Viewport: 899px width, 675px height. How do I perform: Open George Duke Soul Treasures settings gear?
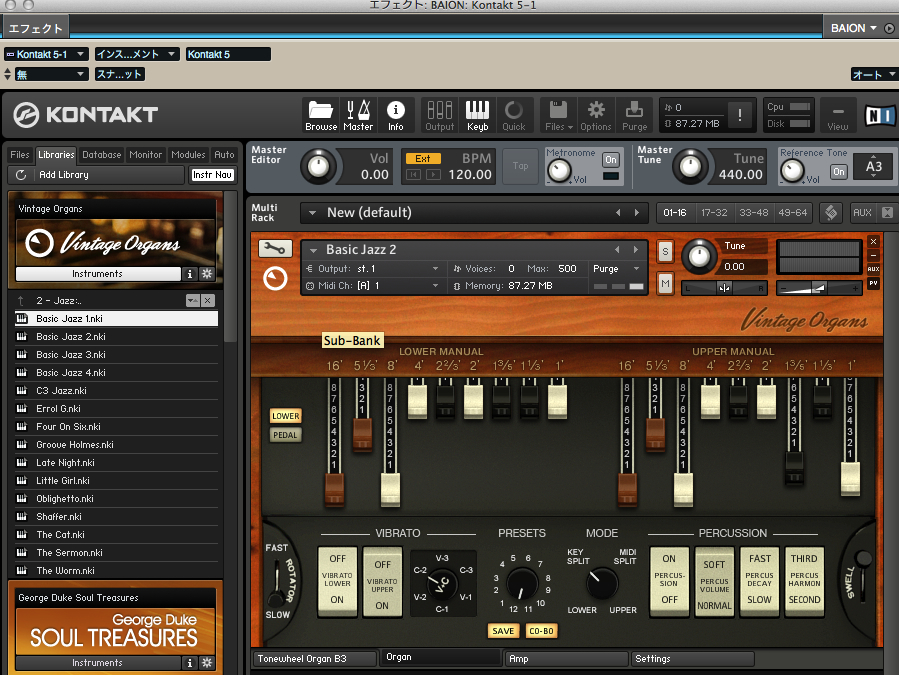(x=207, y=663)
